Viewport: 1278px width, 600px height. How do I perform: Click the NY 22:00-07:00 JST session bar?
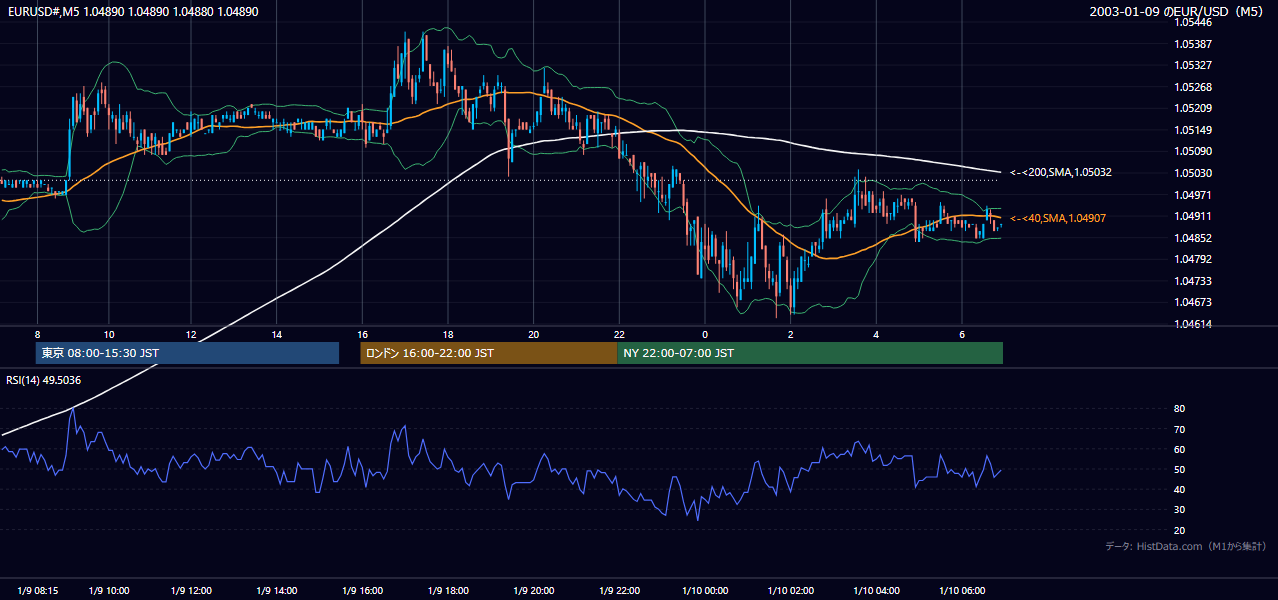pos(810,353)
